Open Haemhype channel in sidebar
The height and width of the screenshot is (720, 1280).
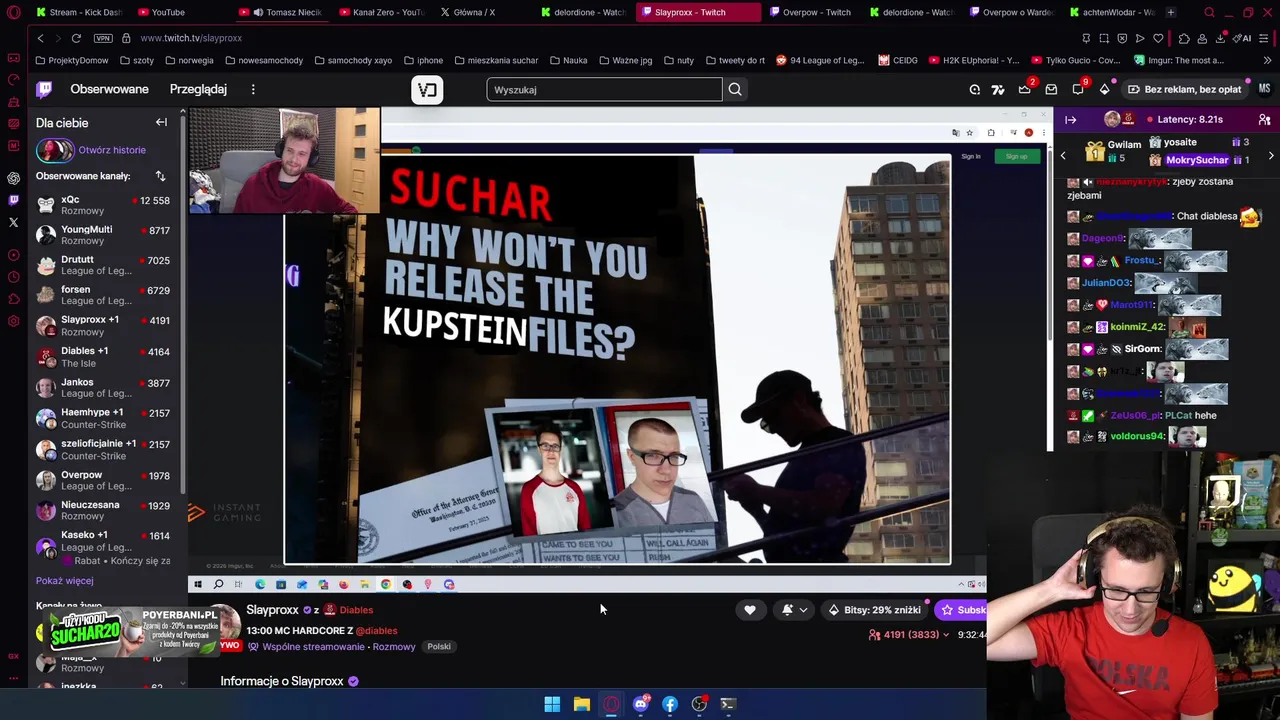(x=103, y=418)
